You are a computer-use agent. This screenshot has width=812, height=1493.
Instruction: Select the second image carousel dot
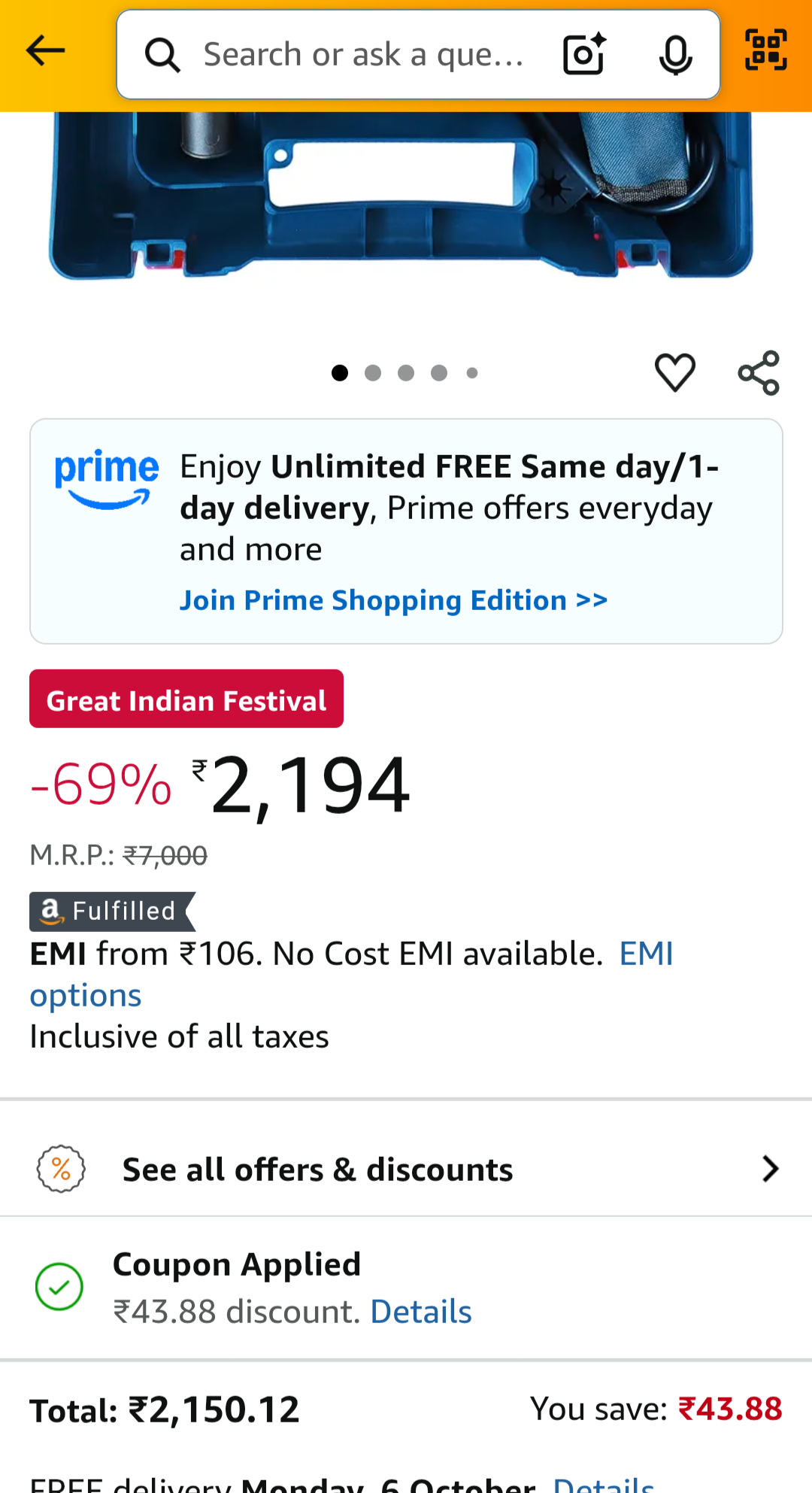373,373
